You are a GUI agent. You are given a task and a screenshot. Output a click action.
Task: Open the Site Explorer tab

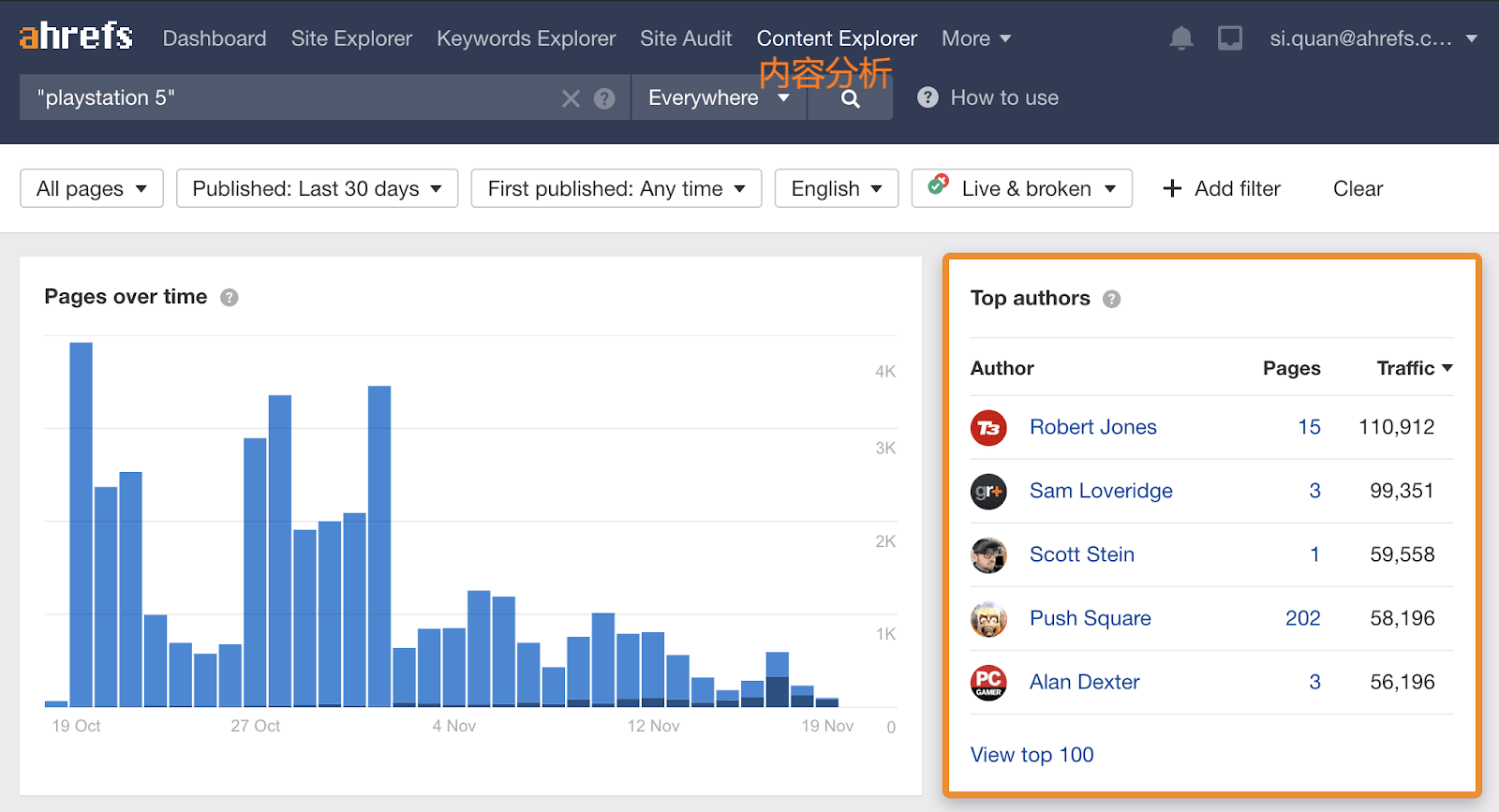pyautogui.click(x=351, y=38)
